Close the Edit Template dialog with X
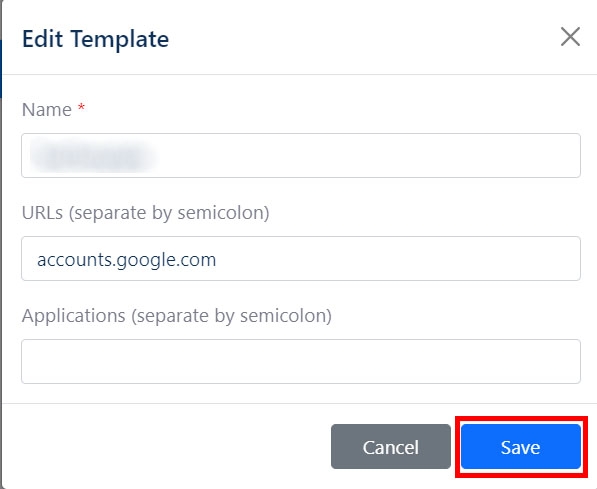This screenshot has height=489, width=597. (570, 37)
